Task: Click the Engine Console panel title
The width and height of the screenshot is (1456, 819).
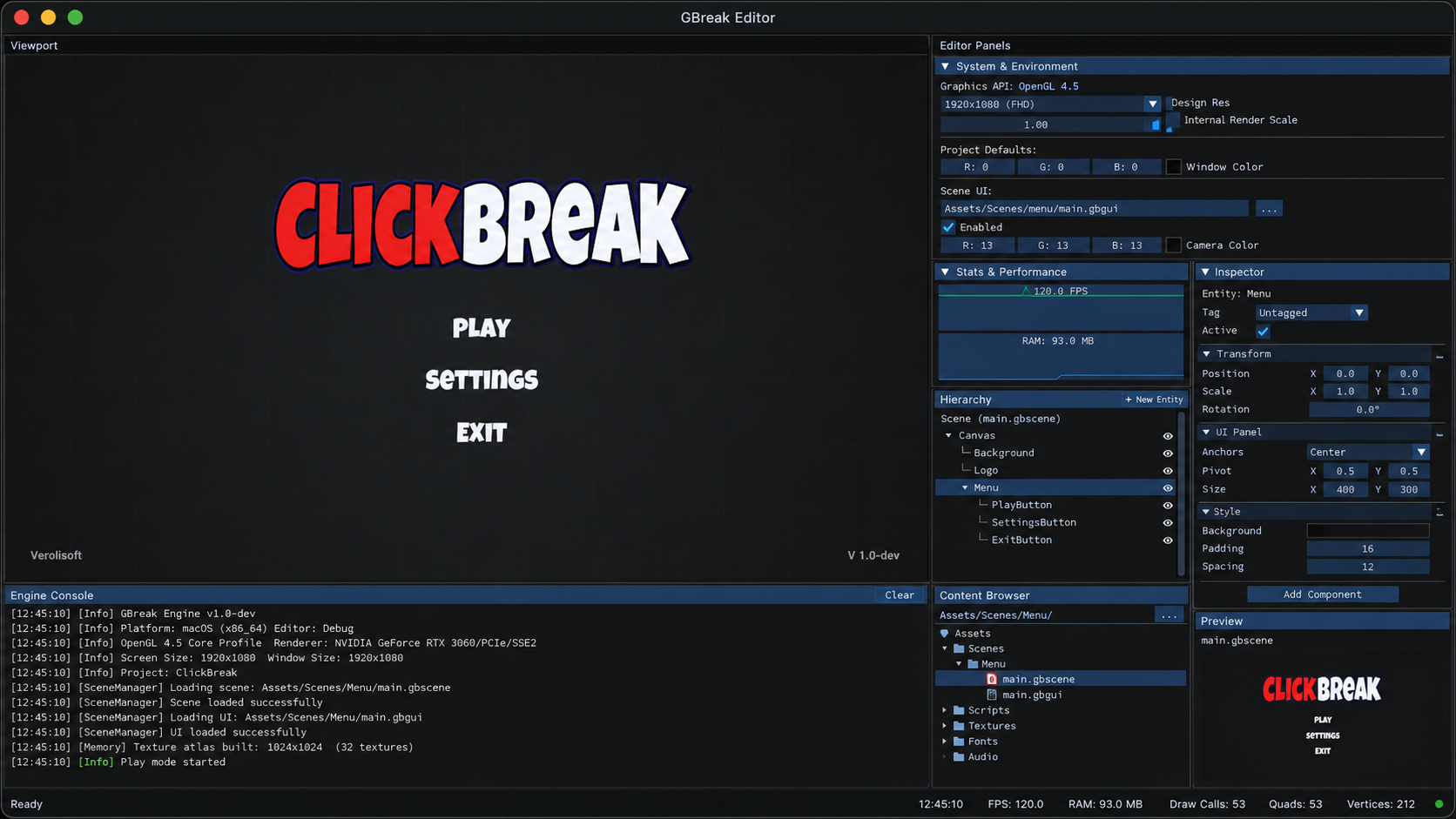Action: [x=51, y=595]
